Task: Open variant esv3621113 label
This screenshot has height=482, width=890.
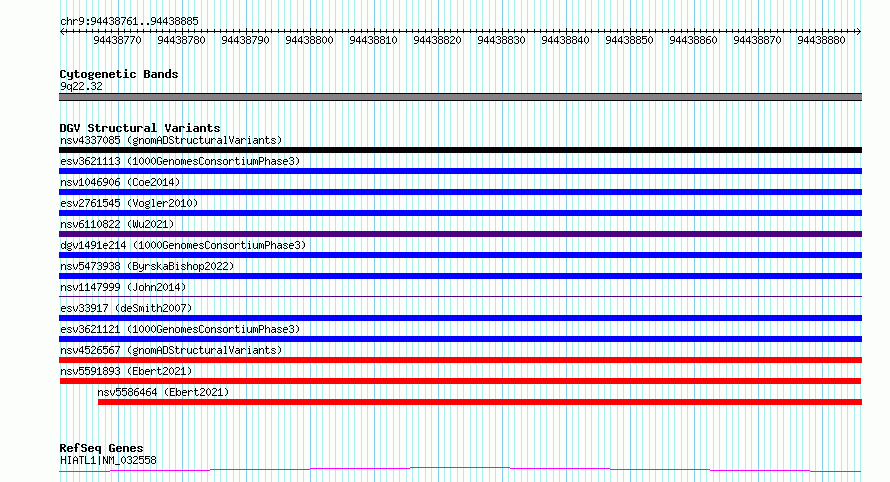Action: (x=180, y=161)
